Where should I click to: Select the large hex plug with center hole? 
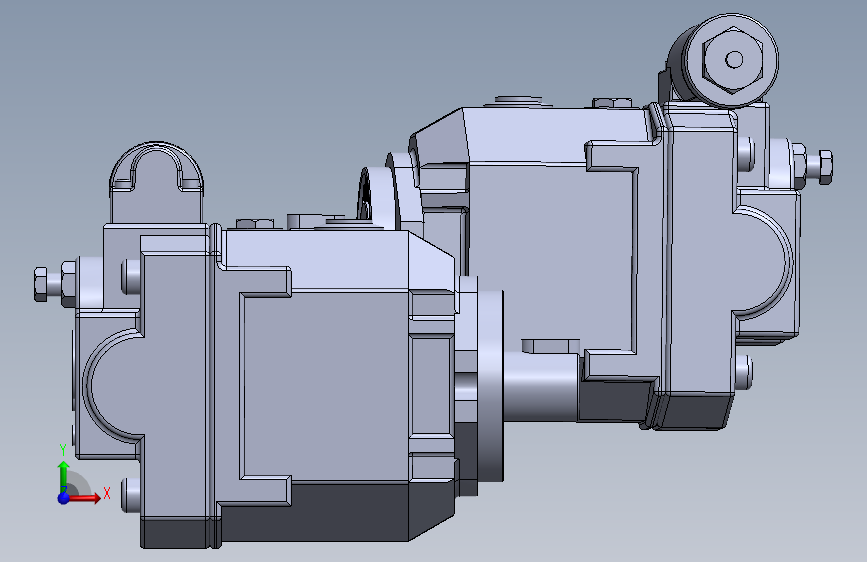tap(733, 59)
